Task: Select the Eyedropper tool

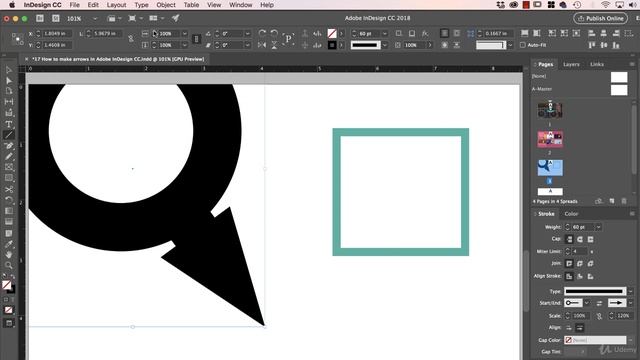Action: 9,244
